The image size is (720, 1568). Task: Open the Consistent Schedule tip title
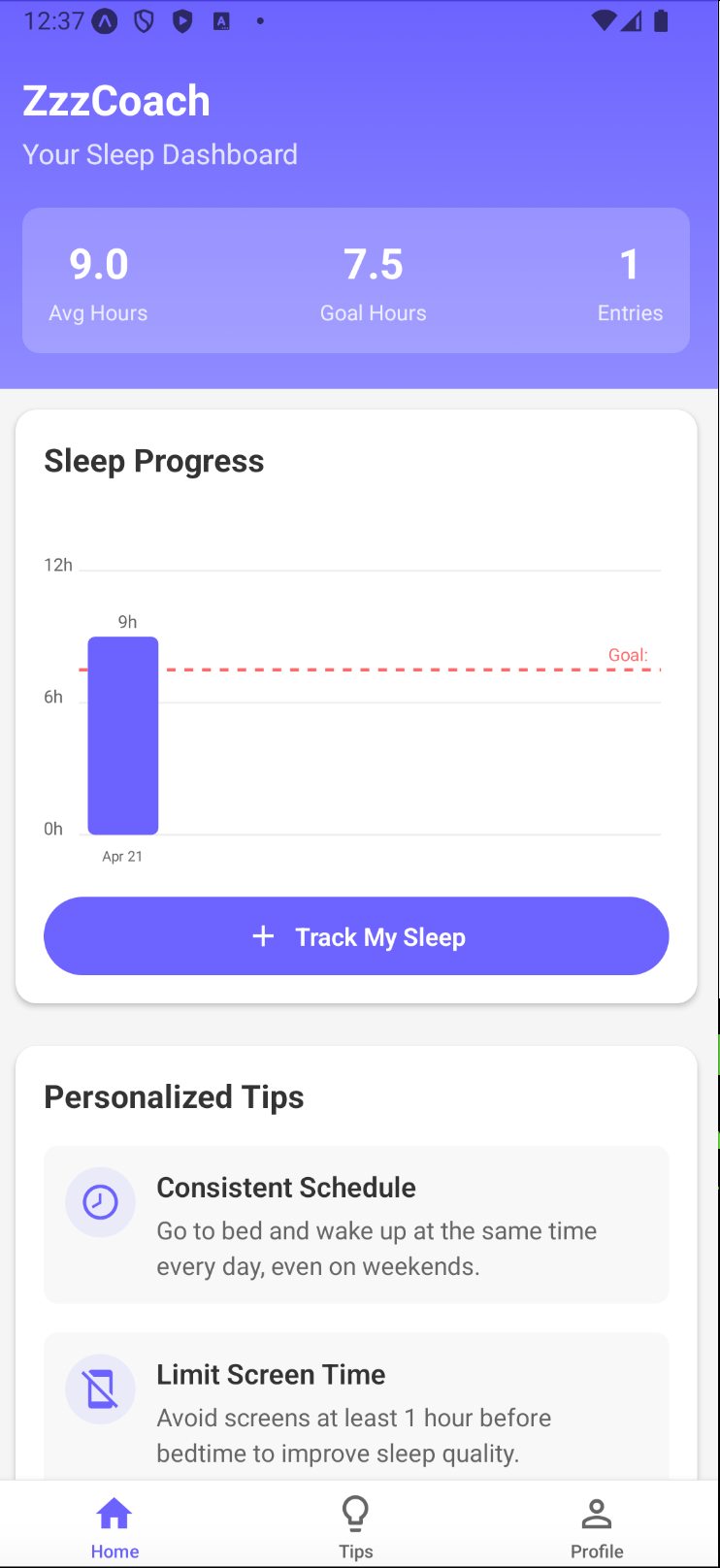[x=286, y=1188]
